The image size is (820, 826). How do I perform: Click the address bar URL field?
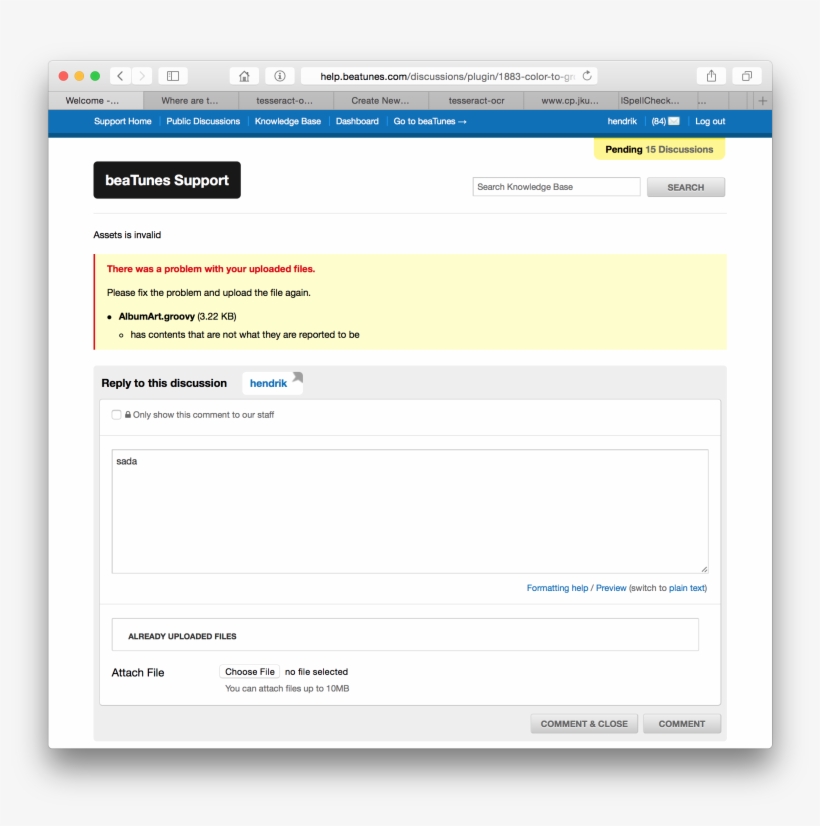click(448, 76)
